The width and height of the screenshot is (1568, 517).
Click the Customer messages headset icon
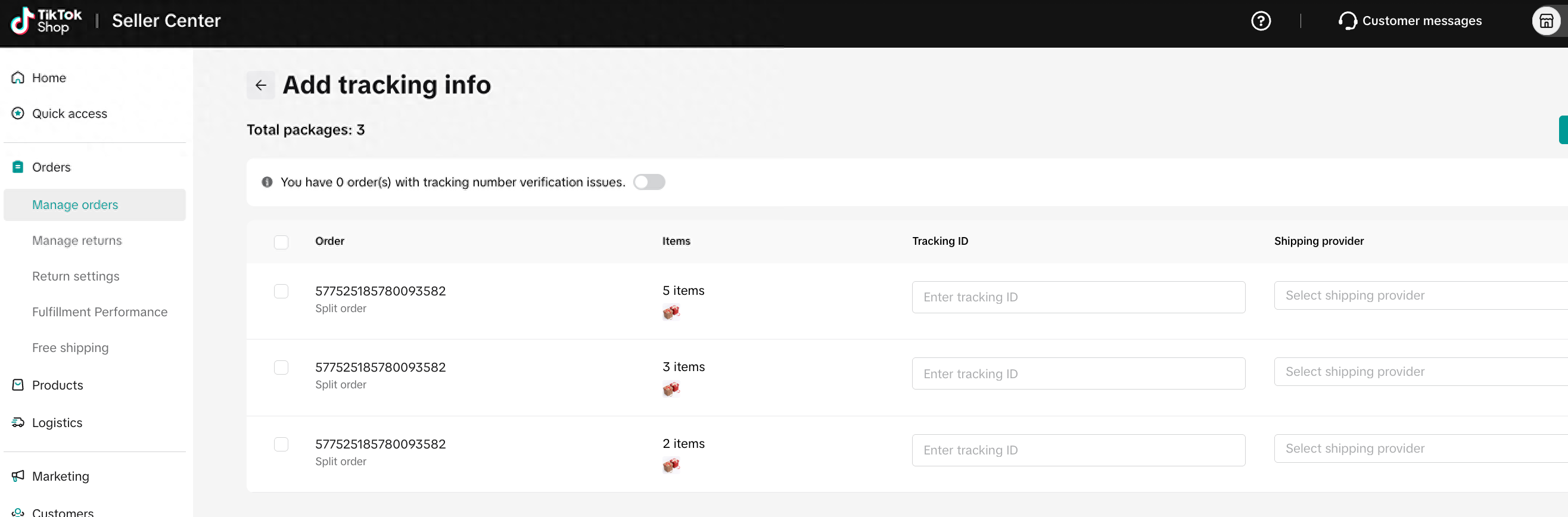1347,21
